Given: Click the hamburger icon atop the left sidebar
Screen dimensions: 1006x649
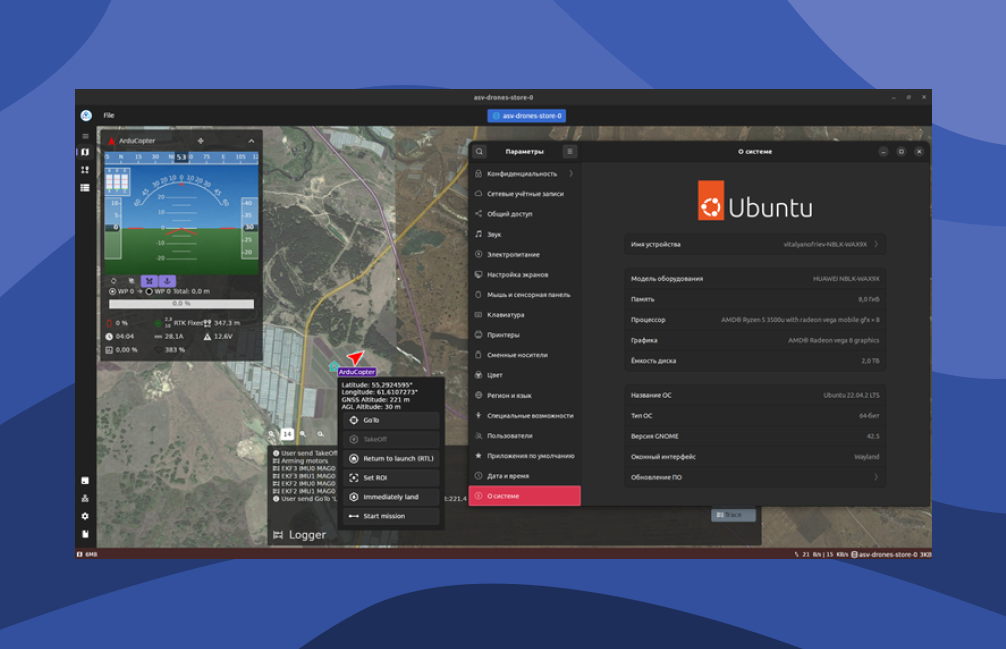Looking at the screenshot, I should click(x=85, y=135).
